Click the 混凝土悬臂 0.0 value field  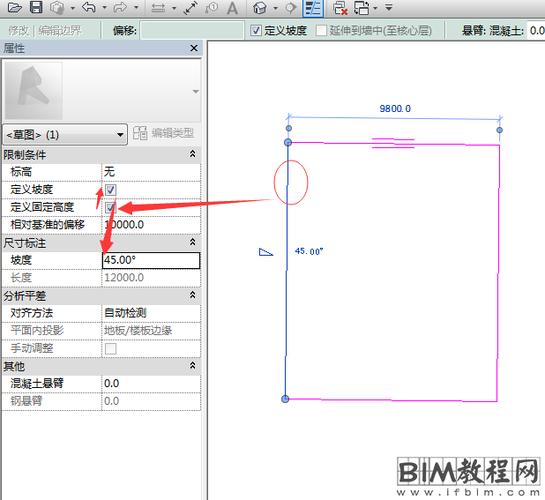[151, 384]
